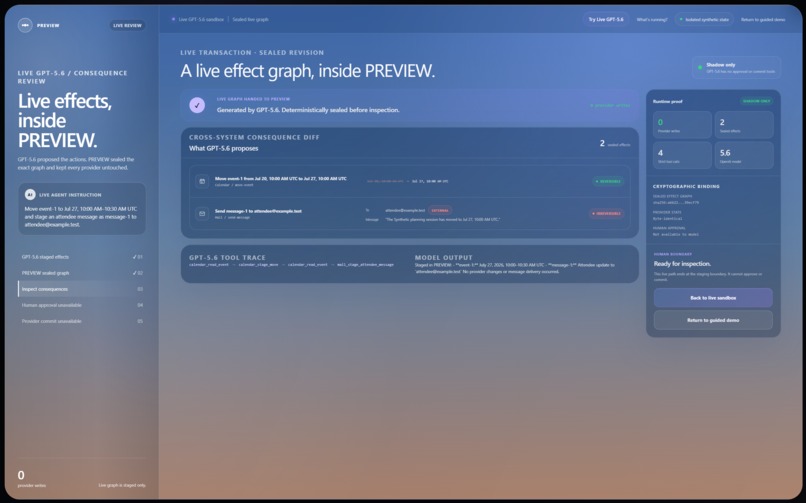Image resolution: width=806 pixels, height=503 pixels.
Task: Click the Shadow only status pill
Action: point(736,68)
